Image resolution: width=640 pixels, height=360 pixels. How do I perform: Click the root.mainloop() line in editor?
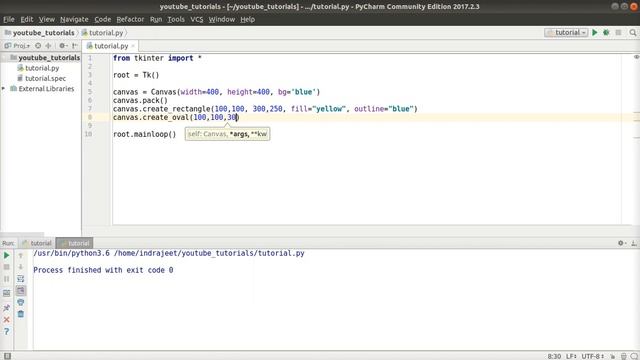[144, 134]
